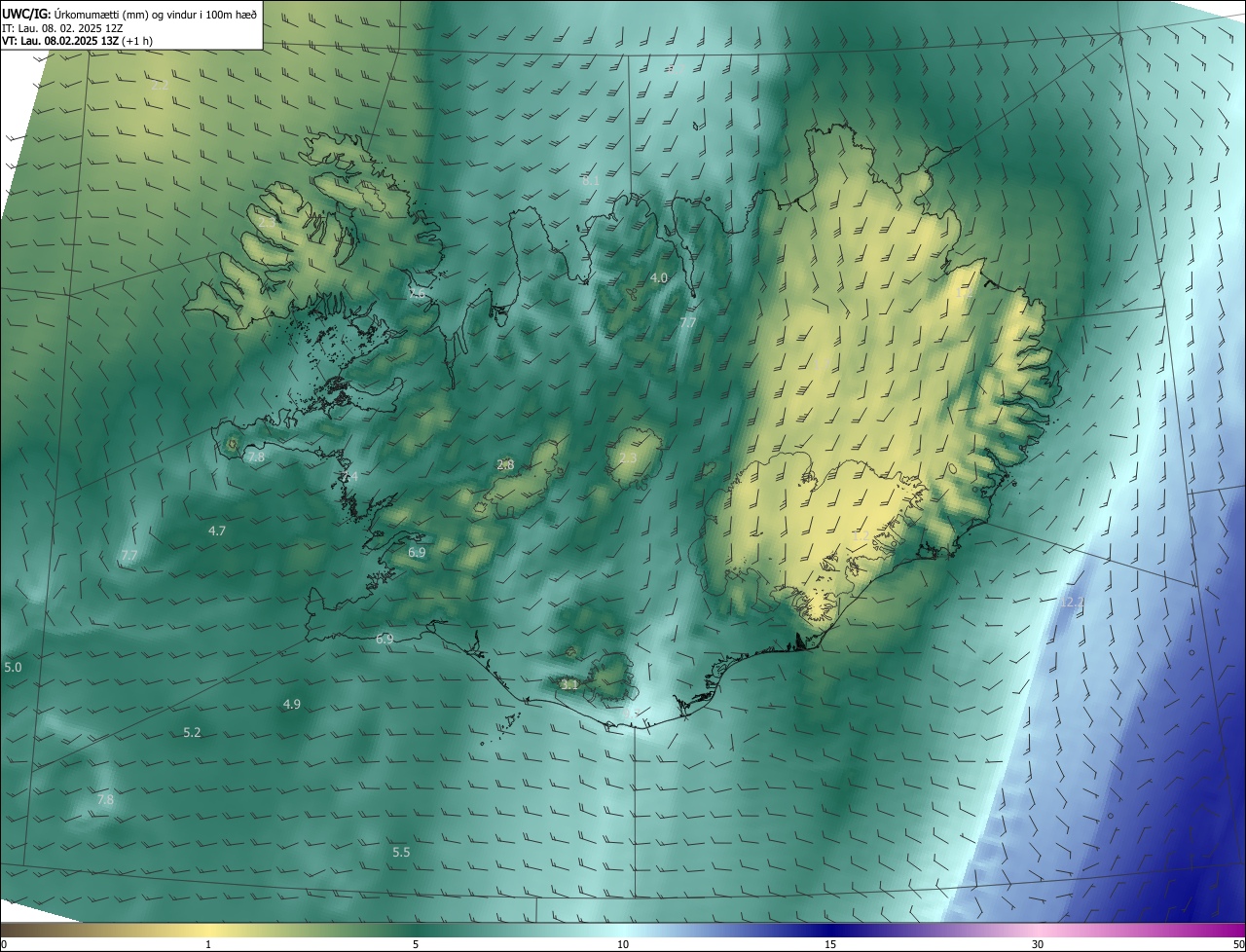Viewport: 1246px width, 952px height.
Task: Click the 5.5 value label on the map
Action: [x=401, y=853]
